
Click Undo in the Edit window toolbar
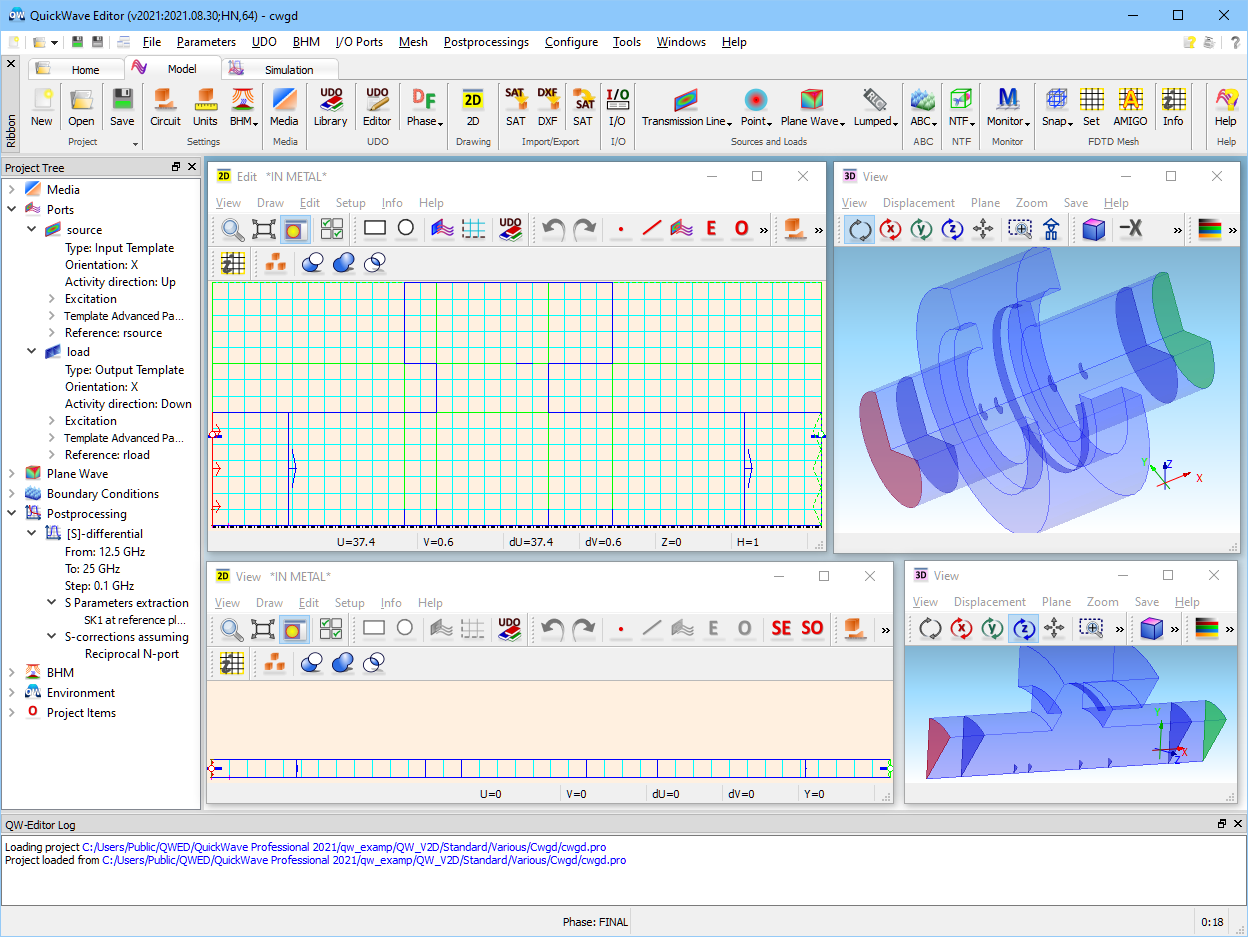[553, 229]
